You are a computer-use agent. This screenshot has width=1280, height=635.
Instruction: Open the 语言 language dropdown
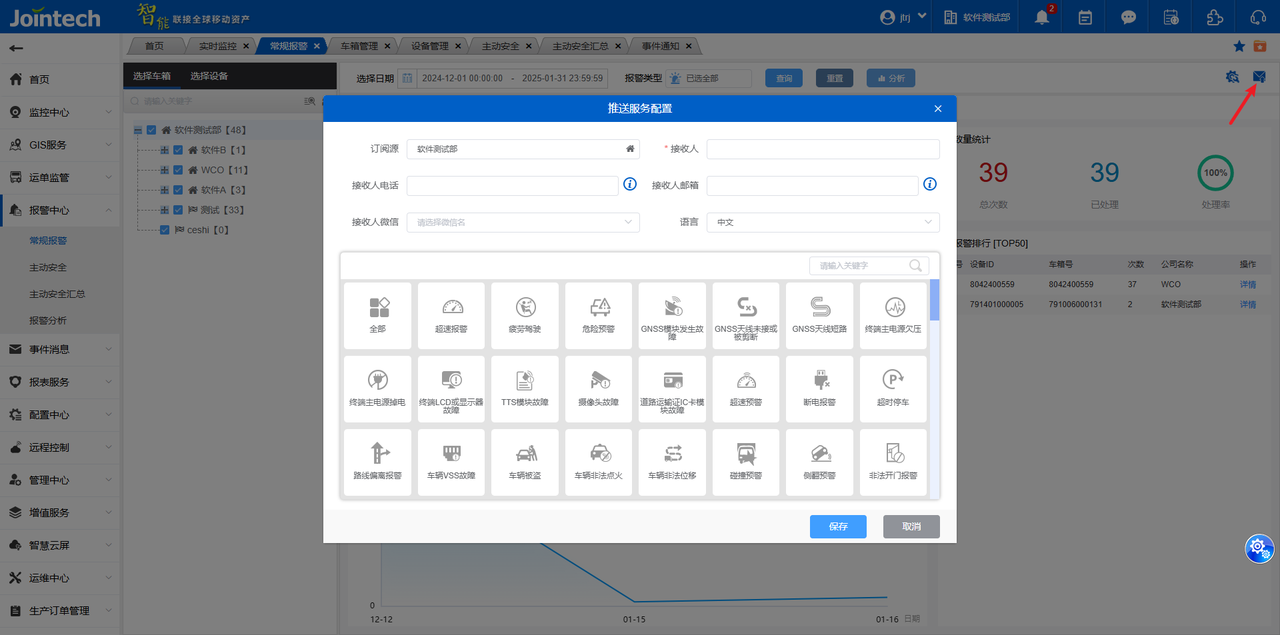pyautogui.click(x=822, y=222)
